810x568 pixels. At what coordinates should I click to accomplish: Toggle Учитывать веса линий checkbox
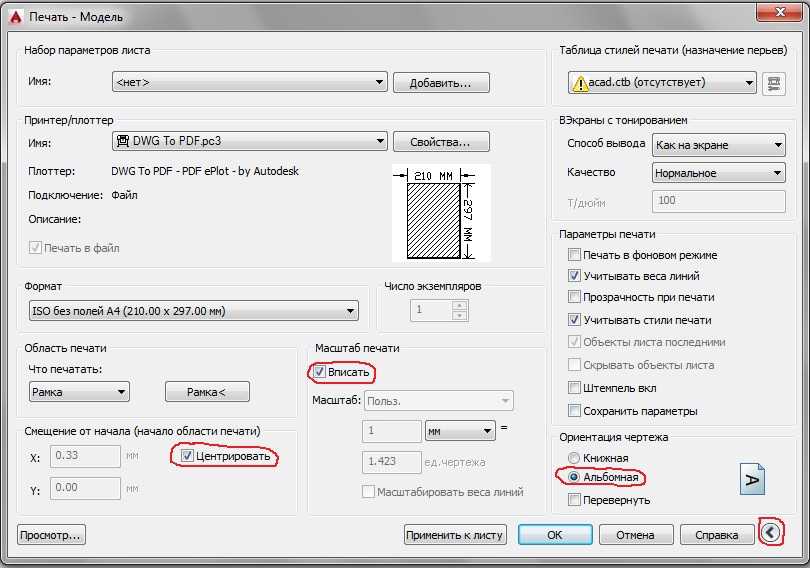pos(574,276)
